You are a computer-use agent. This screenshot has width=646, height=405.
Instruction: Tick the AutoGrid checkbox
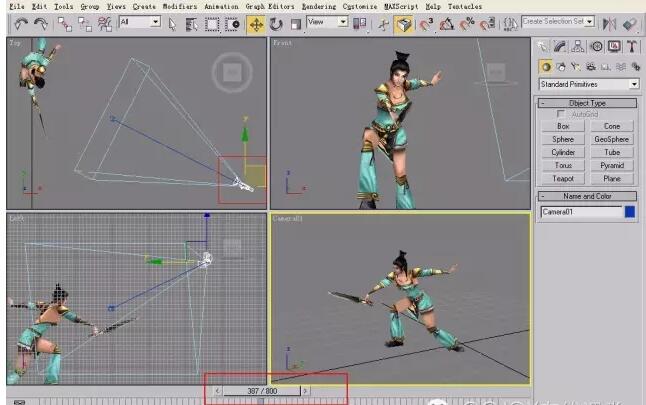561,114
